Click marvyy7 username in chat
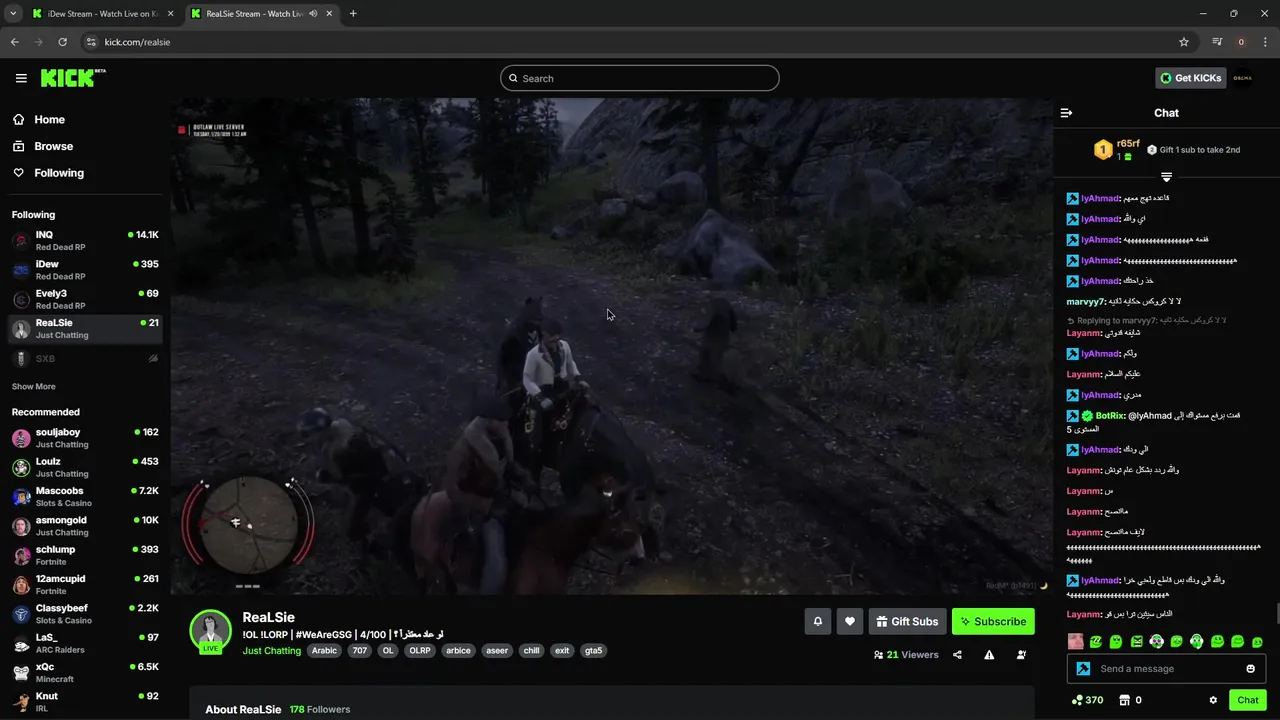 [1086, 301]
